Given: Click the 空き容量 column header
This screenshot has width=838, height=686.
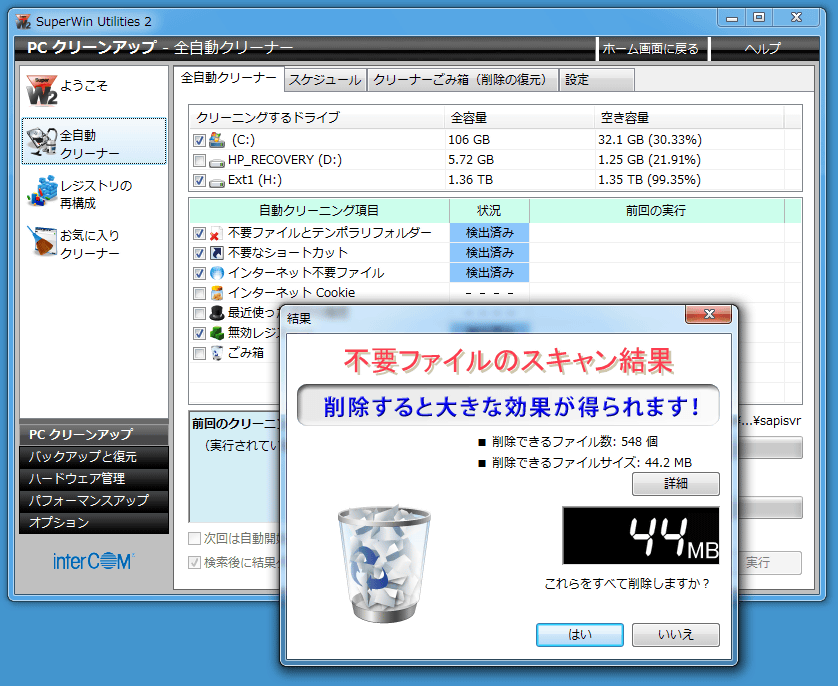Looking at the screenshot, I should click(x=689, y=118).
